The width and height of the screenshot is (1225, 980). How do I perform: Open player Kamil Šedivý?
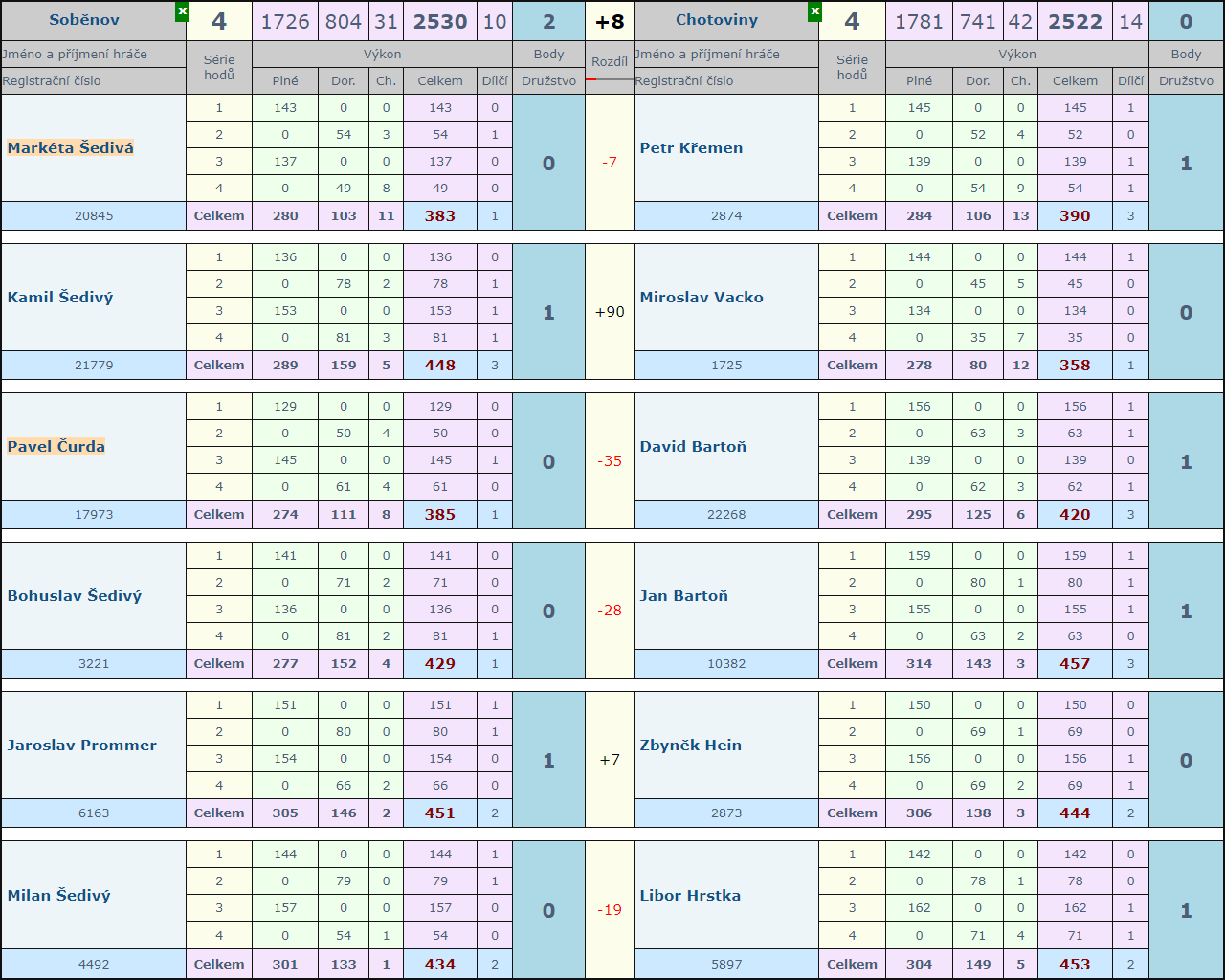point(60,297)
